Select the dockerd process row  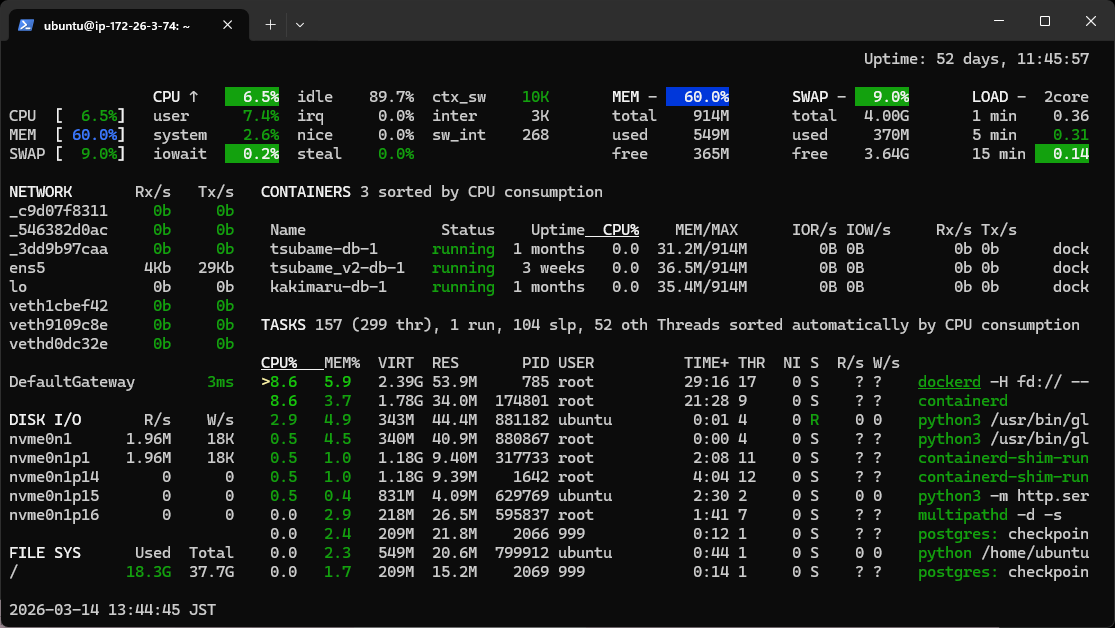coord(939,382)
